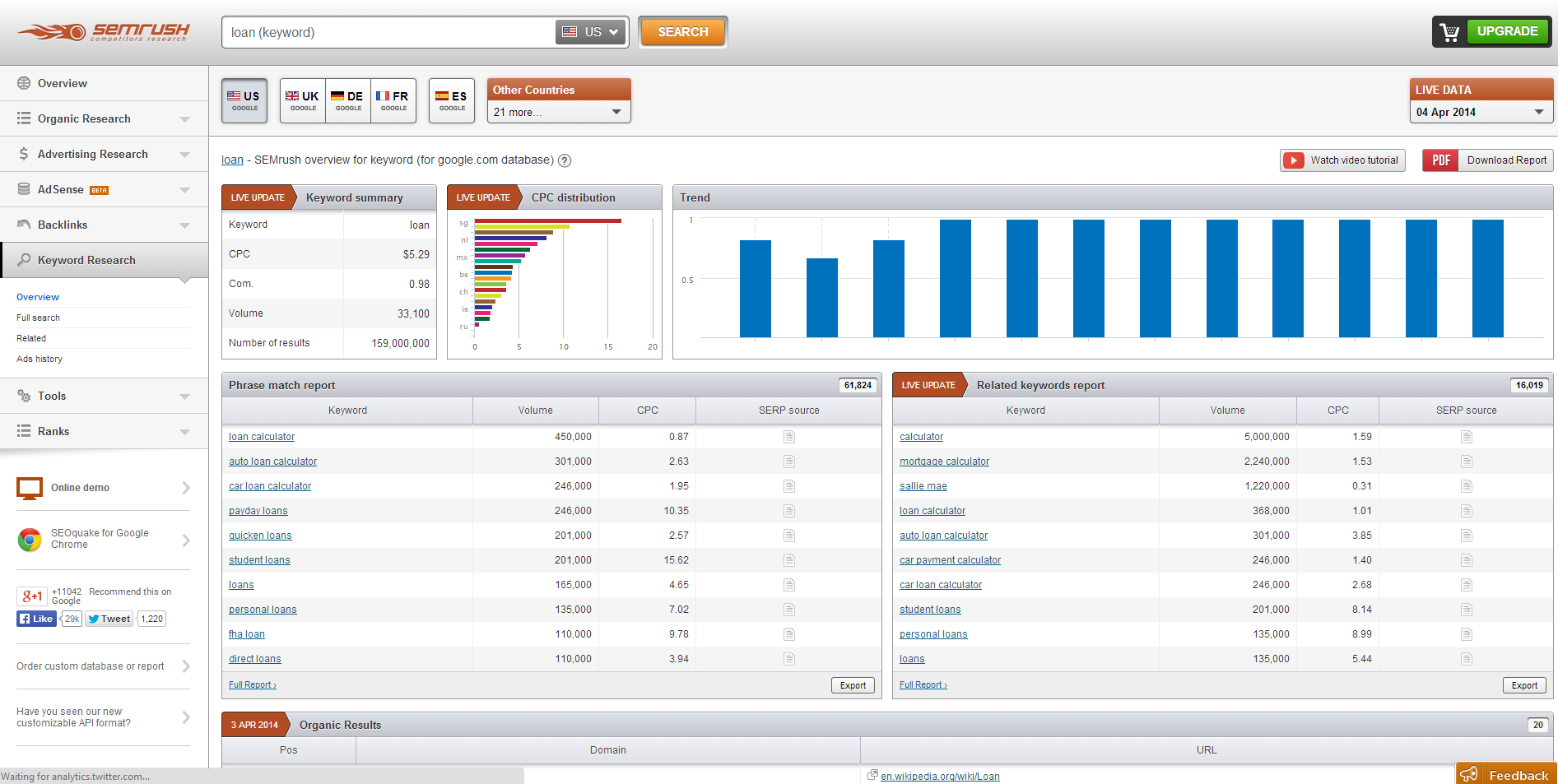The width and height of the screenshot is (1558, 784).
Task: Open SERP source for car payment calculator
Action: pyautogui.click(x=1467, y=560)
